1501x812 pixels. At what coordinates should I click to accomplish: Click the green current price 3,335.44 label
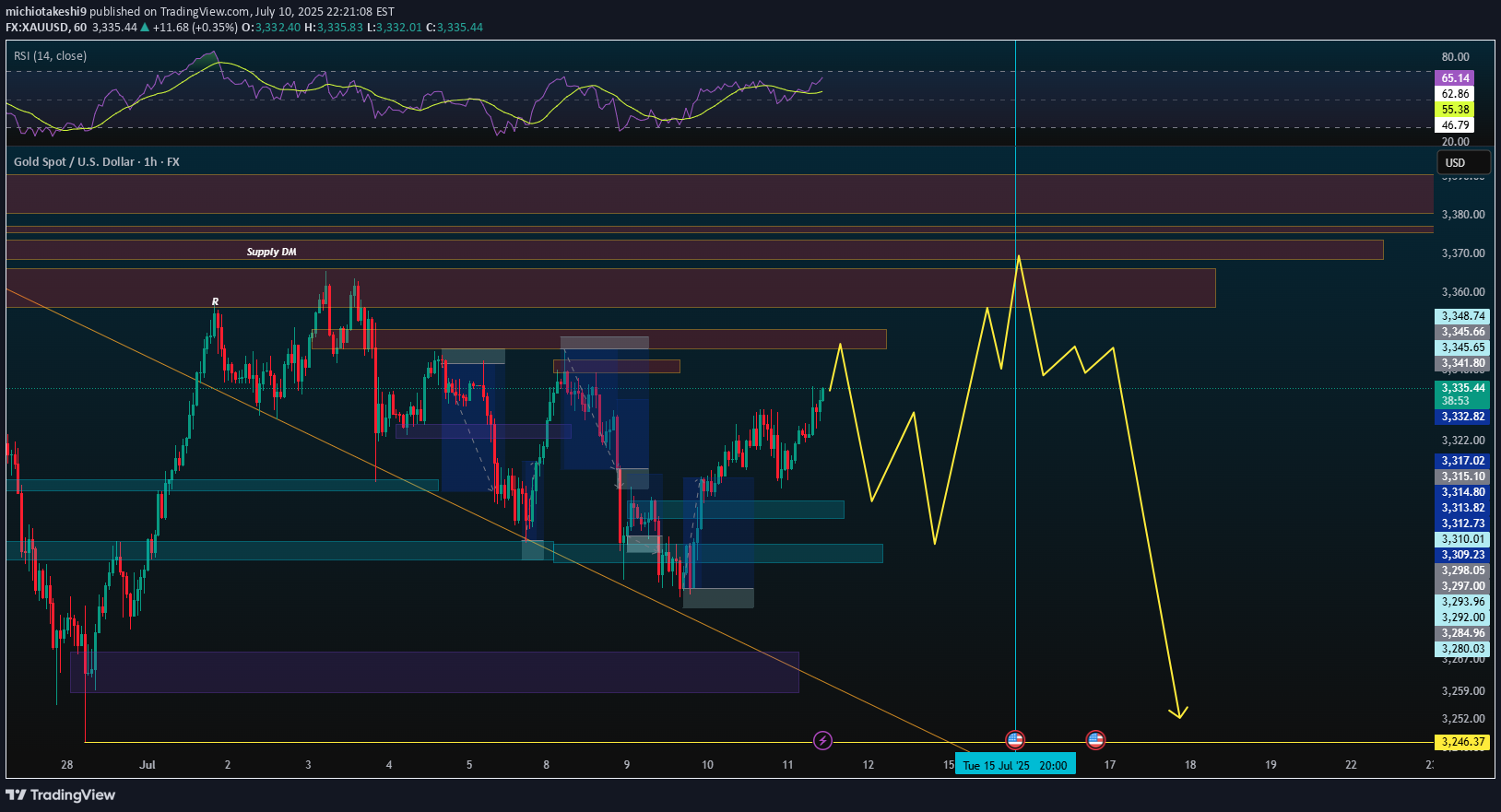(x=1463, y=388)
